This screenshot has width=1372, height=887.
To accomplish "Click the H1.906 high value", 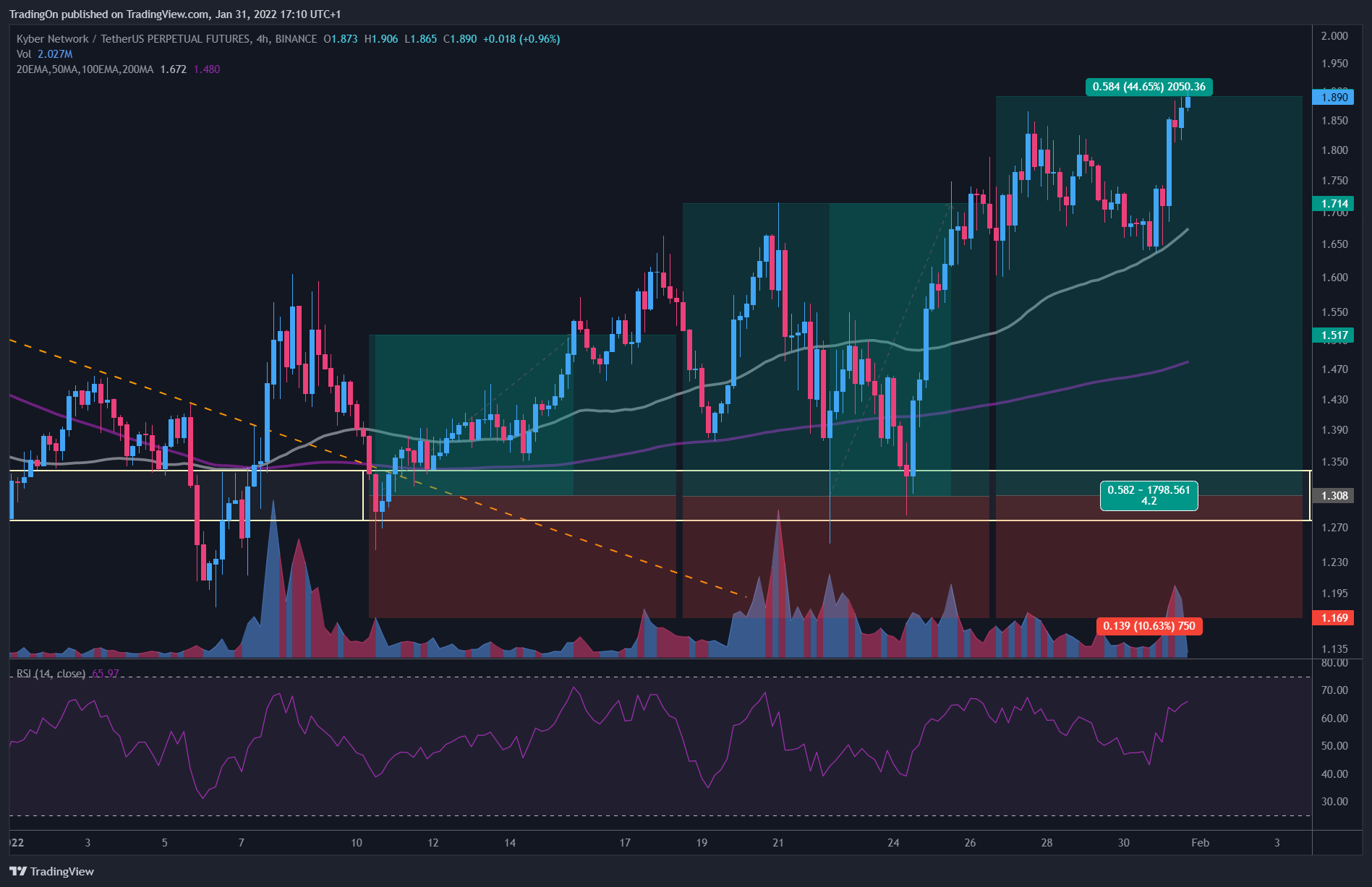I will click(x=381, y=39).
